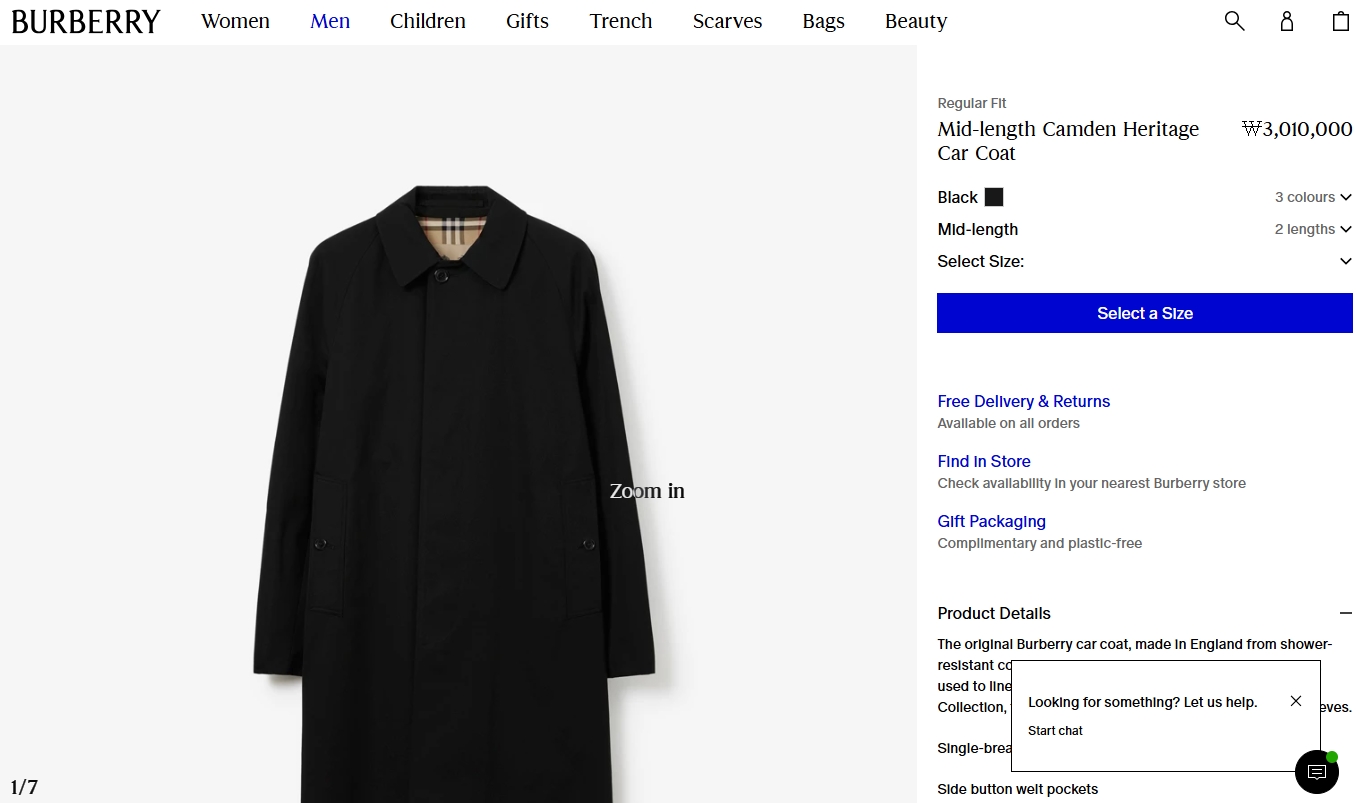Open the account profile icon
The image size is (1361, 803).
1287,21
